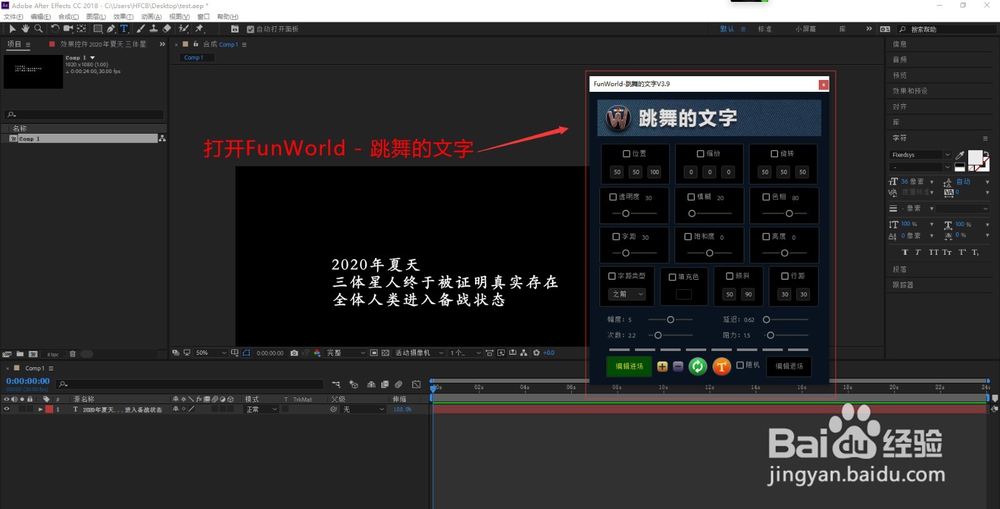This screenshot has height=509, width=1000.
Task: Click the green 编辑进场 button
Action: coord(628,366)
